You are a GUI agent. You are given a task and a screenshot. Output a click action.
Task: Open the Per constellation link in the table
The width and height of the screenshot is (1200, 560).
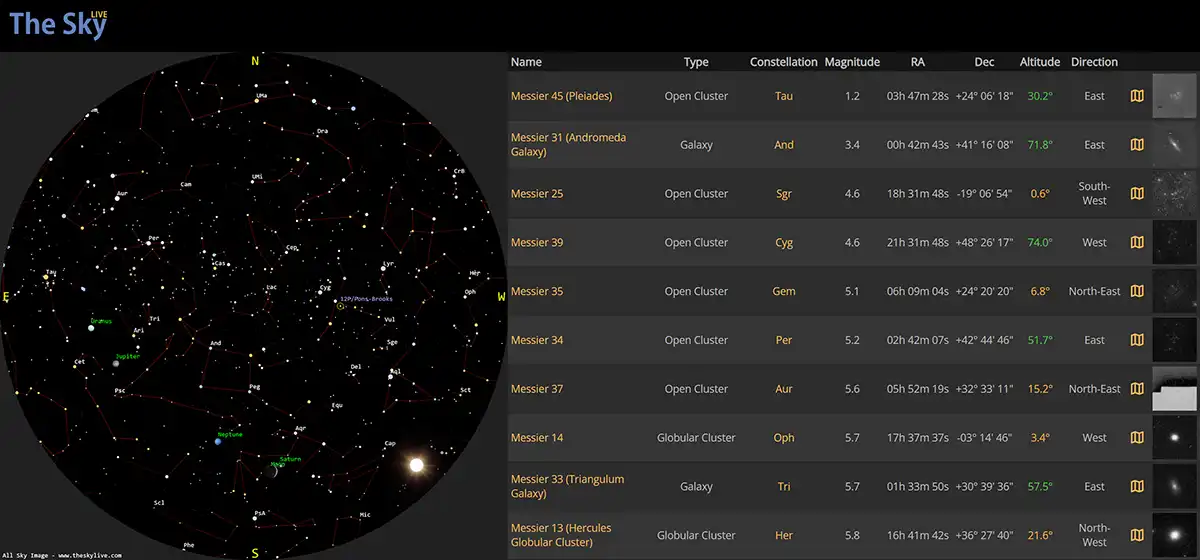784,340
